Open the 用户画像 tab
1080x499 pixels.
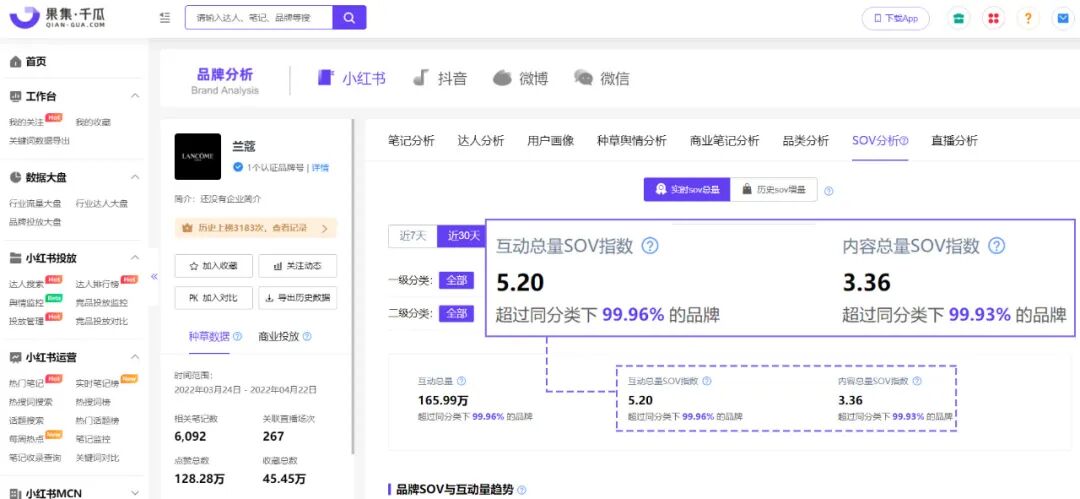[550, 141]
